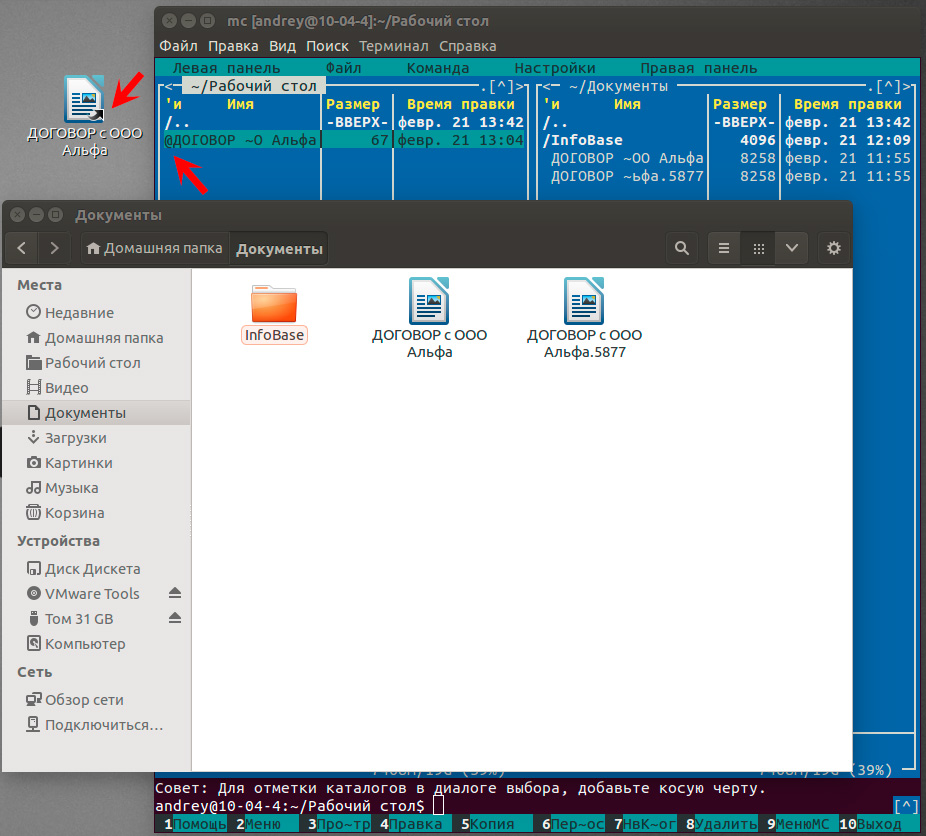Eject the Том 31 GB volume
Screen dimensions: 926x836
point(175,619)
